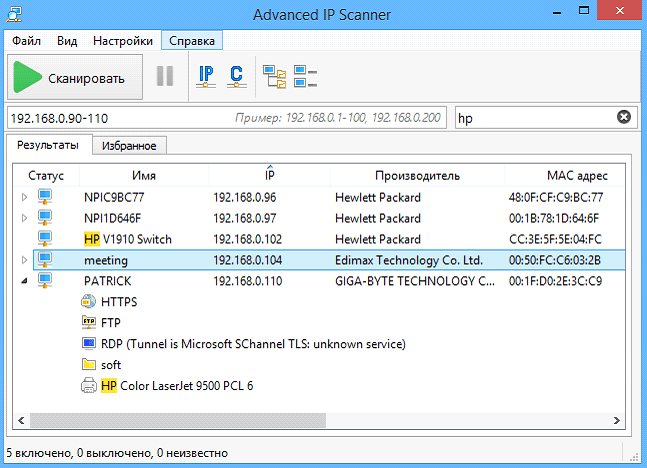Select the NPI1D646F device name
The width and height of the screenshot is (647, 468).
[112, 218]
